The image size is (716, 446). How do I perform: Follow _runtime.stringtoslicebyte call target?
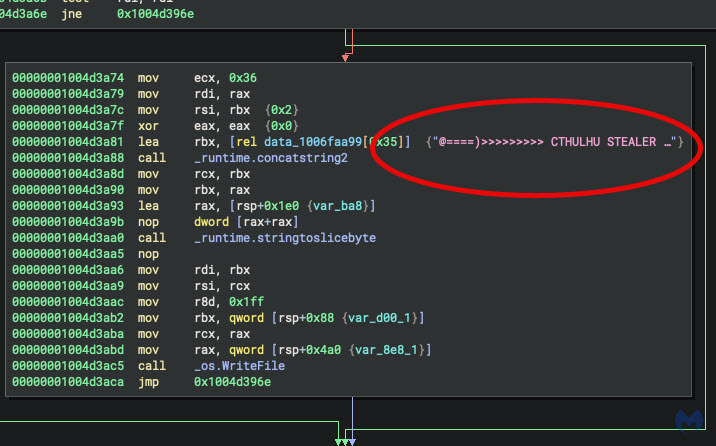coord(285,238)
